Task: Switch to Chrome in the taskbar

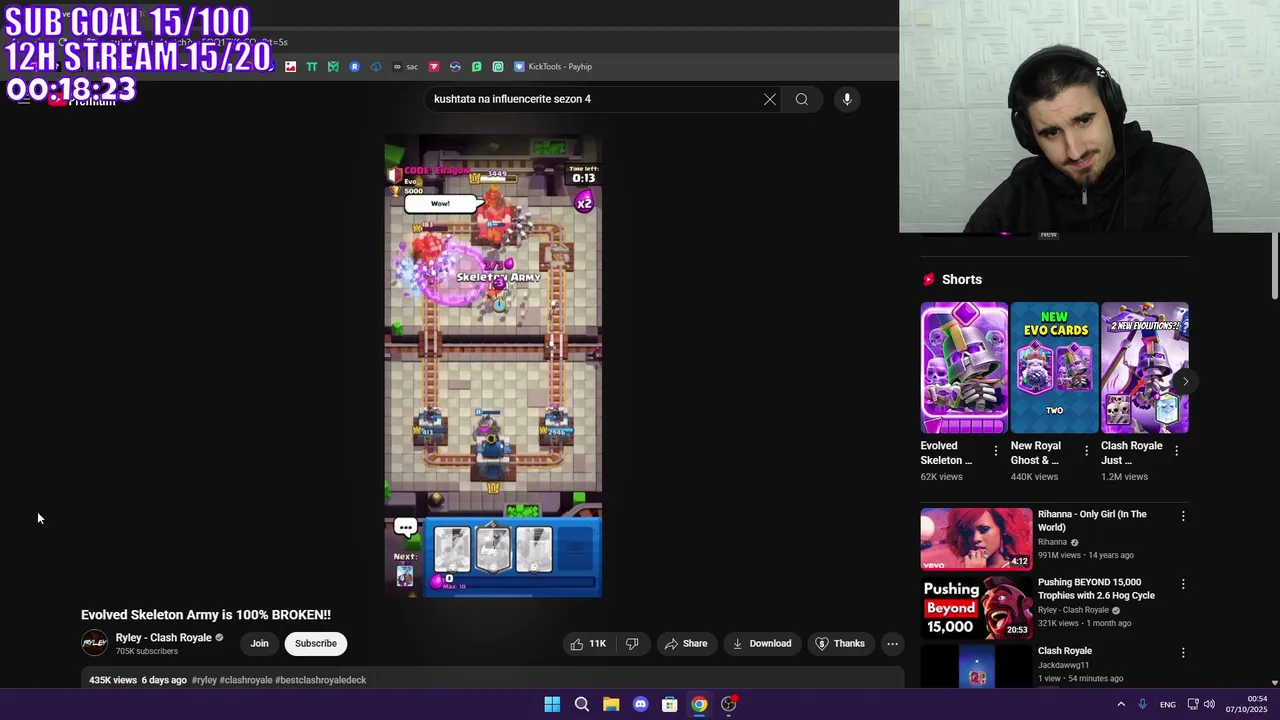Action: pos(699,704)
